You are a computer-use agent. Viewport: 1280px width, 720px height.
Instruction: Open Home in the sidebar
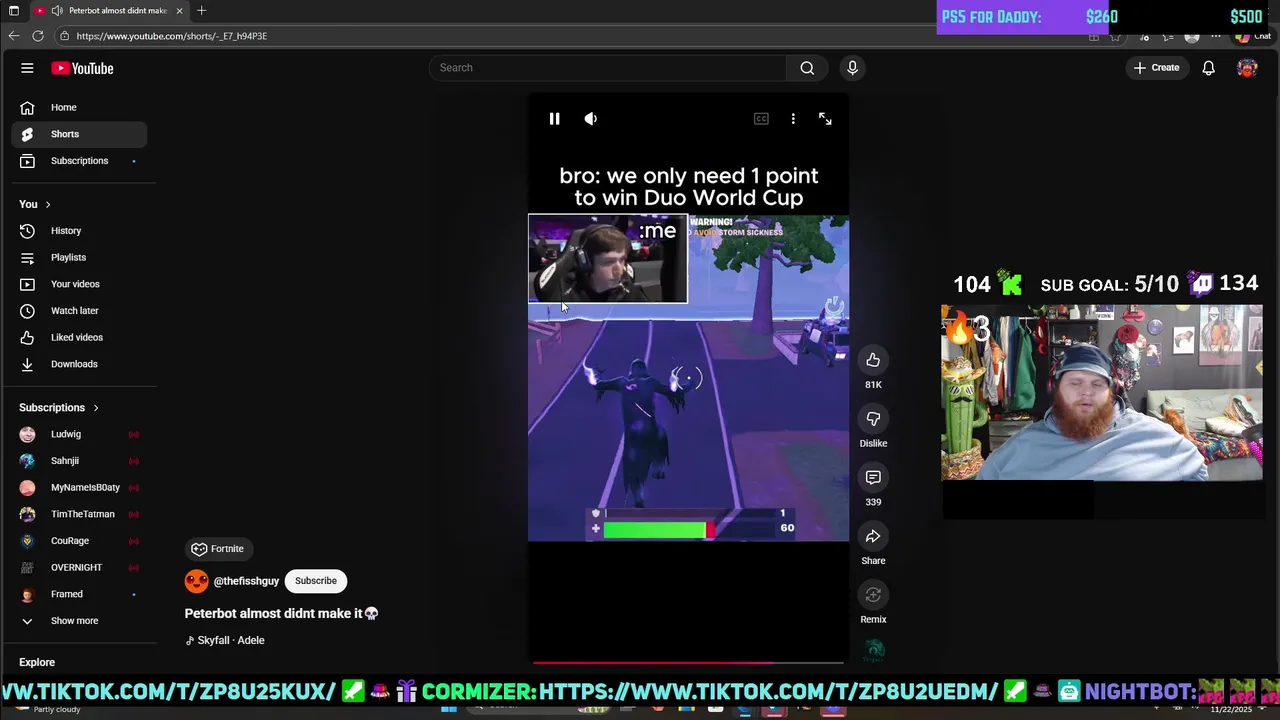(79, 107)
